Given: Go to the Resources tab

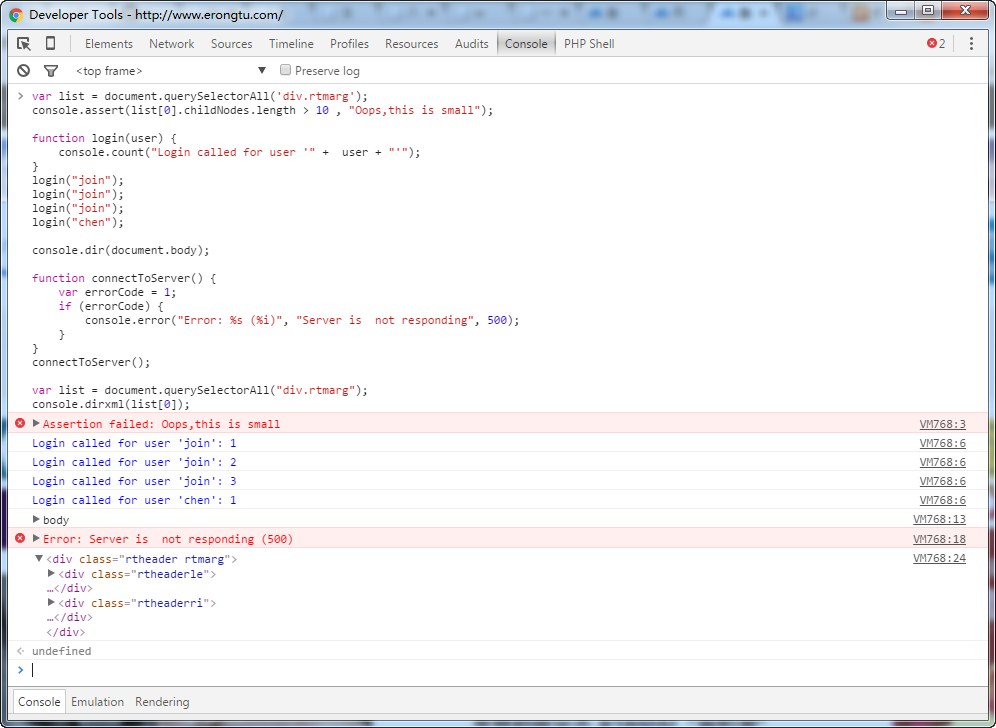Looking at the screenshot, I should pyautogui.click(x=412, y=44).
